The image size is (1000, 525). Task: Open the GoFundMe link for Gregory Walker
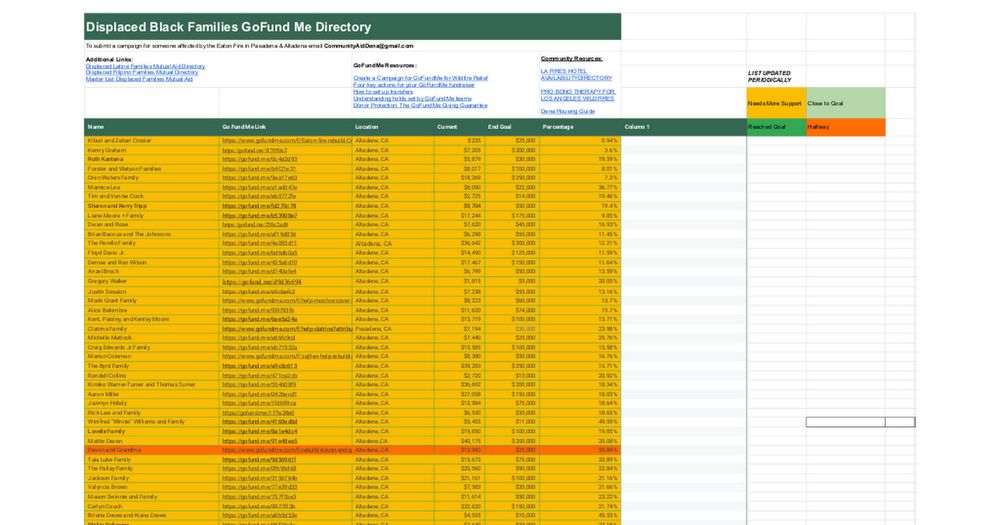(x=261, y=281)
